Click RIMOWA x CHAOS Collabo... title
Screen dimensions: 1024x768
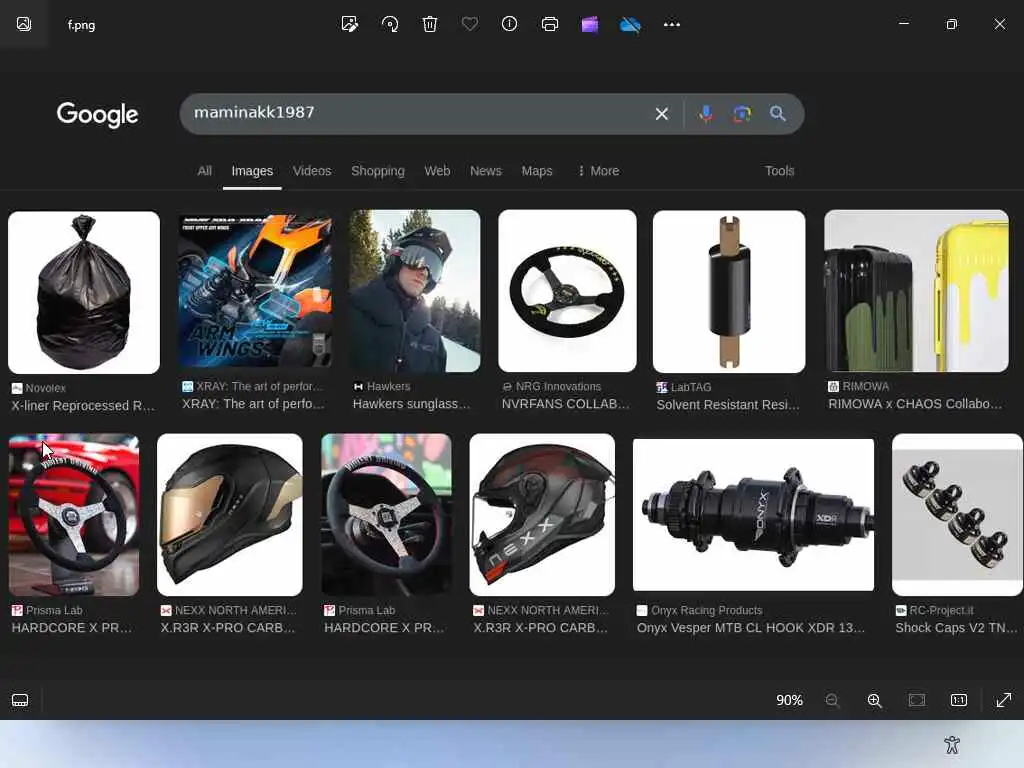point(915,404)
